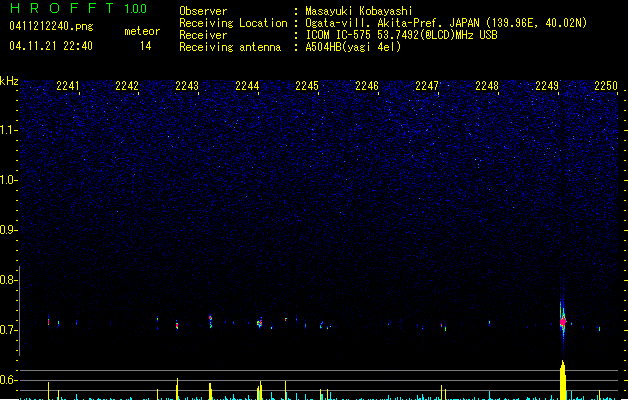This screenshot has height=400, width=629.
Task: Click the tall yellow power peak after 2249
Action: tap(563, 380)
